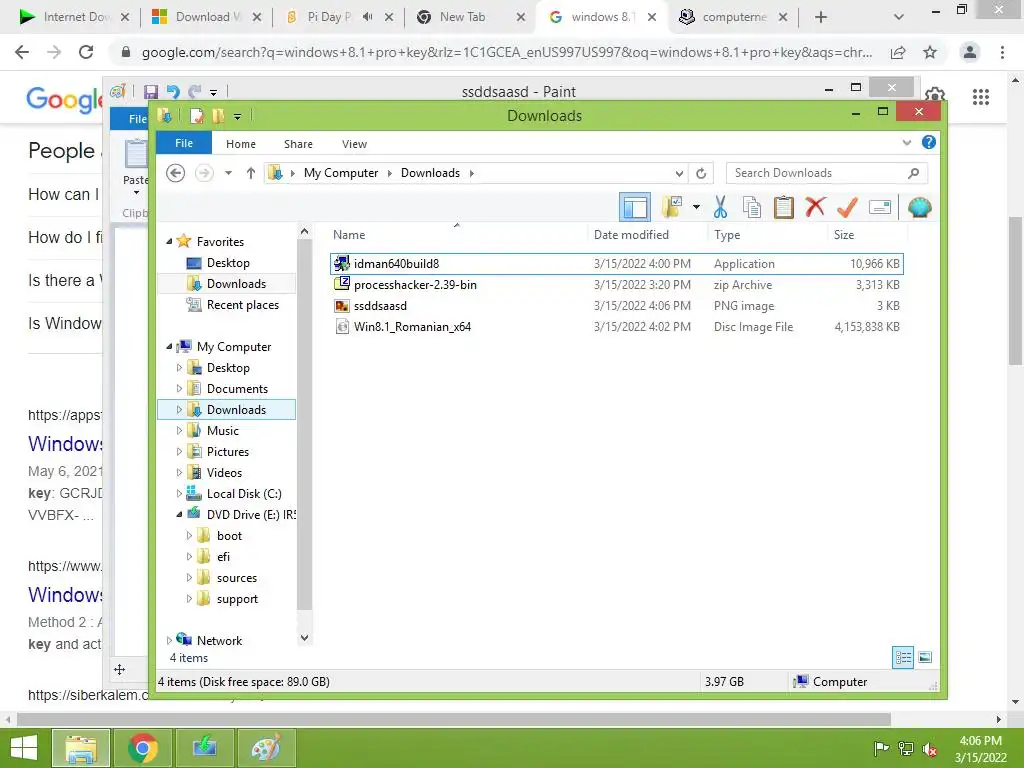The height and width of the screenshot is (768, 1024).
Task: Open the folder options toolbar icon
Action: pyautogui.click(x=671, y=208)
